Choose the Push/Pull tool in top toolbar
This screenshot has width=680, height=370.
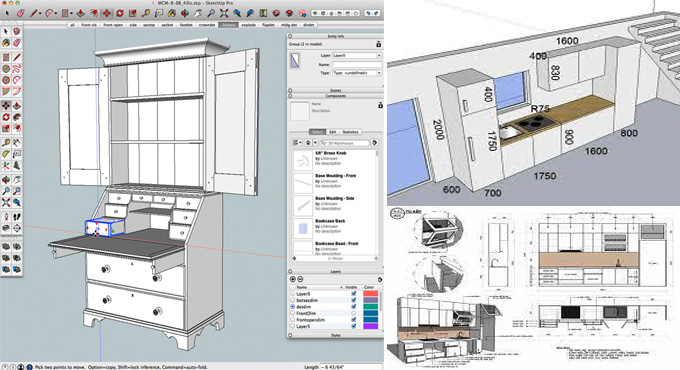(x=81, y=13)
